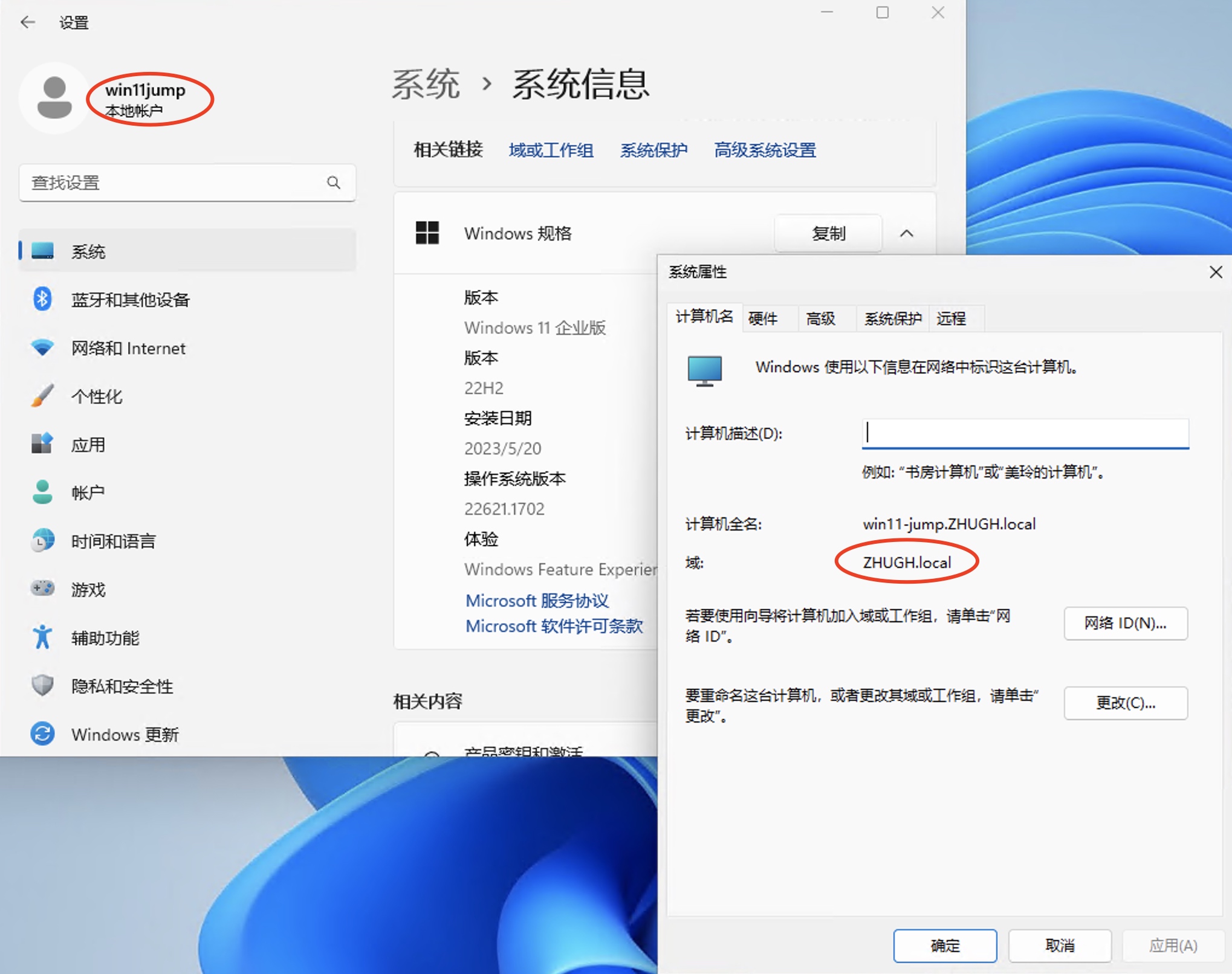Click the 2023/5/20 install date
Image resolution: width=1232 pixels, height=974 pixels.
point(502,448)
